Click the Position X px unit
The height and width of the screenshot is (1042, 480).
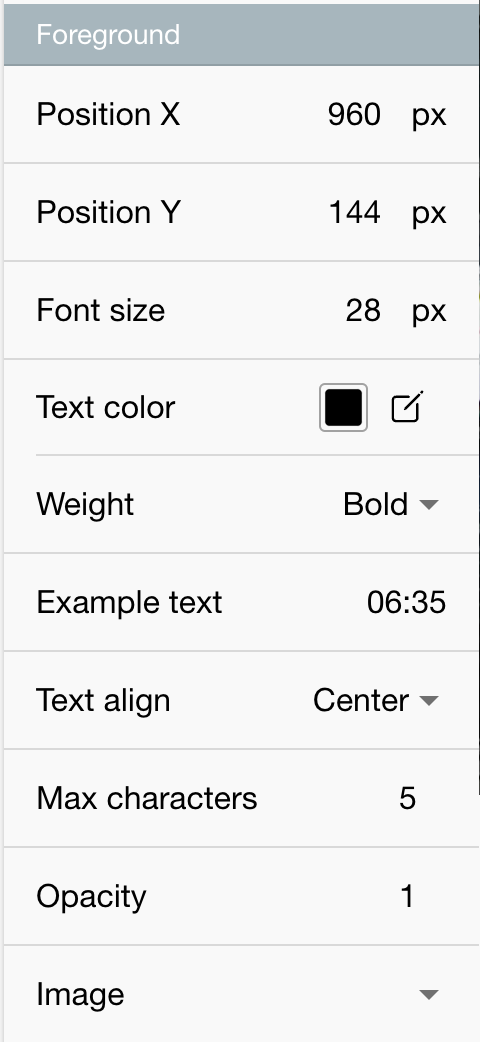click(429, 116)
